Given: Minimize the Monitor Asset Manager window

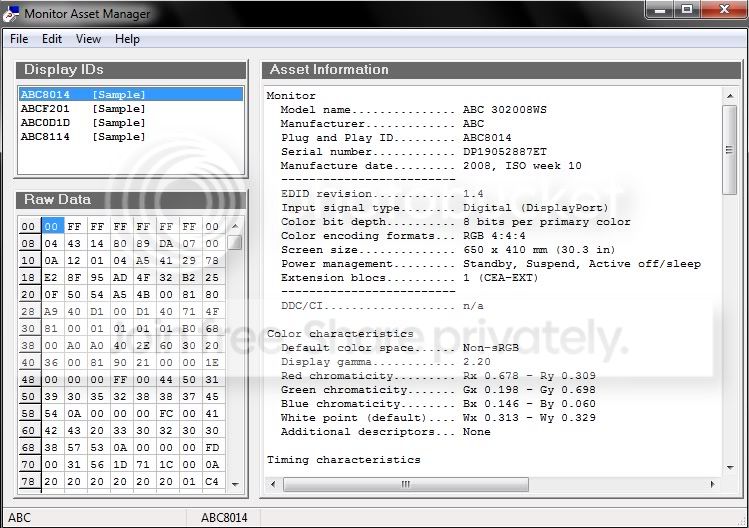Looking at the screenshot, I should [660, 9].
